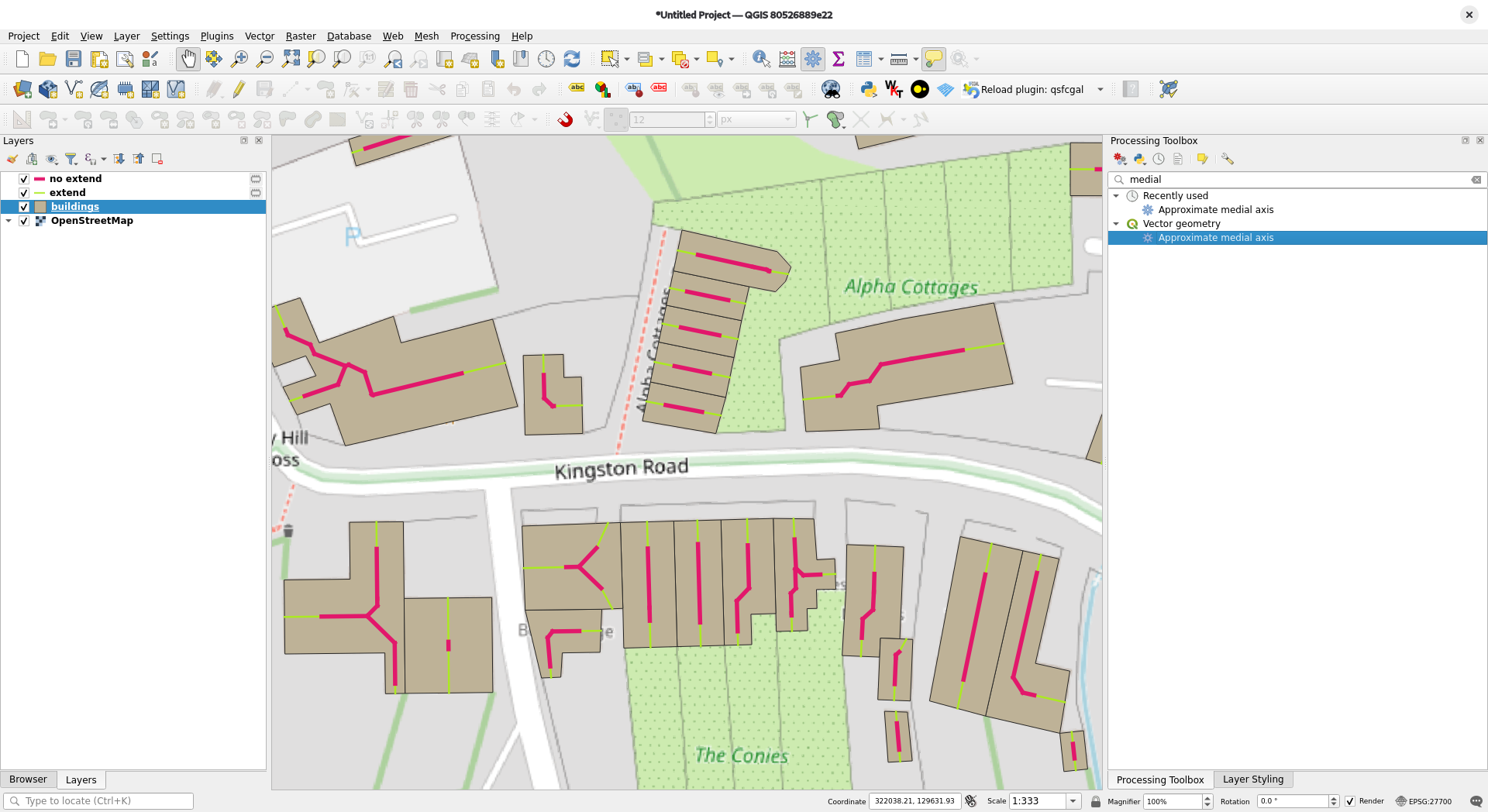Screen dimensions: 1488x812
Task: Click the Statistical Summary sigma icon
Action: point(839,59)
